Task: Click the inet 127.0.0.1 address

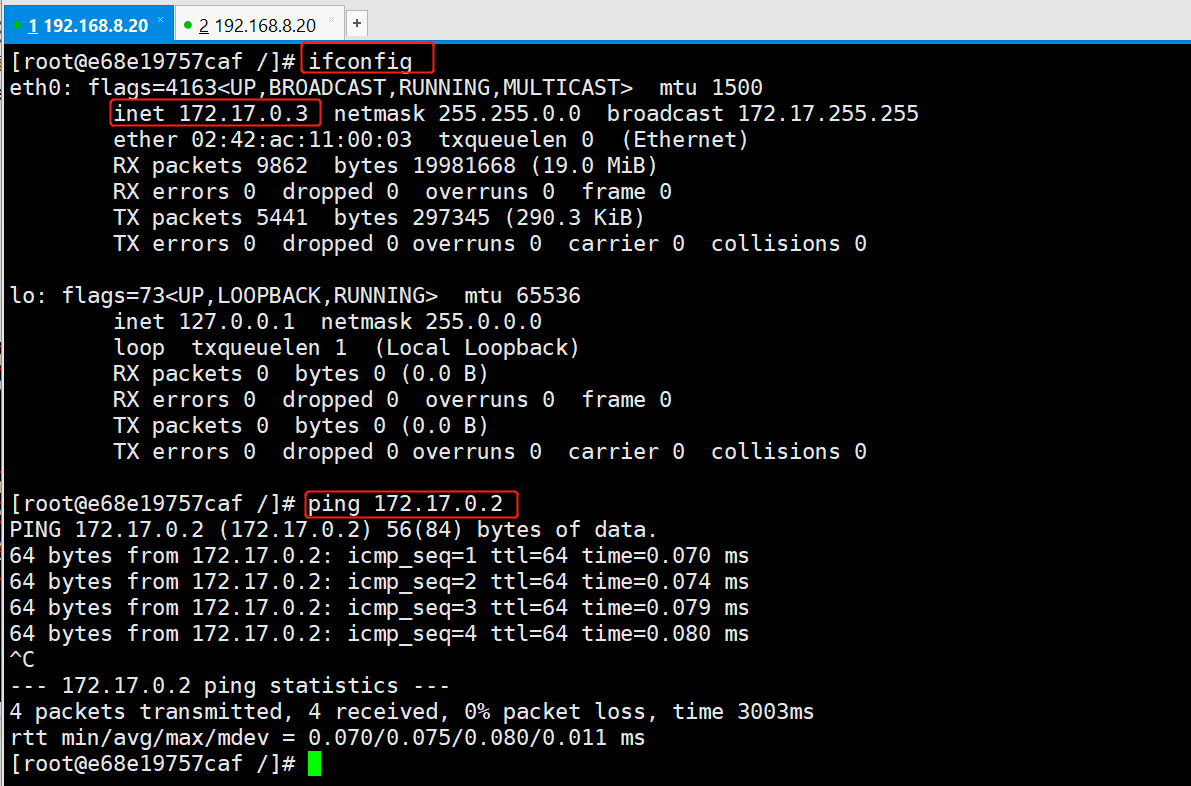Action: (204, 321)
